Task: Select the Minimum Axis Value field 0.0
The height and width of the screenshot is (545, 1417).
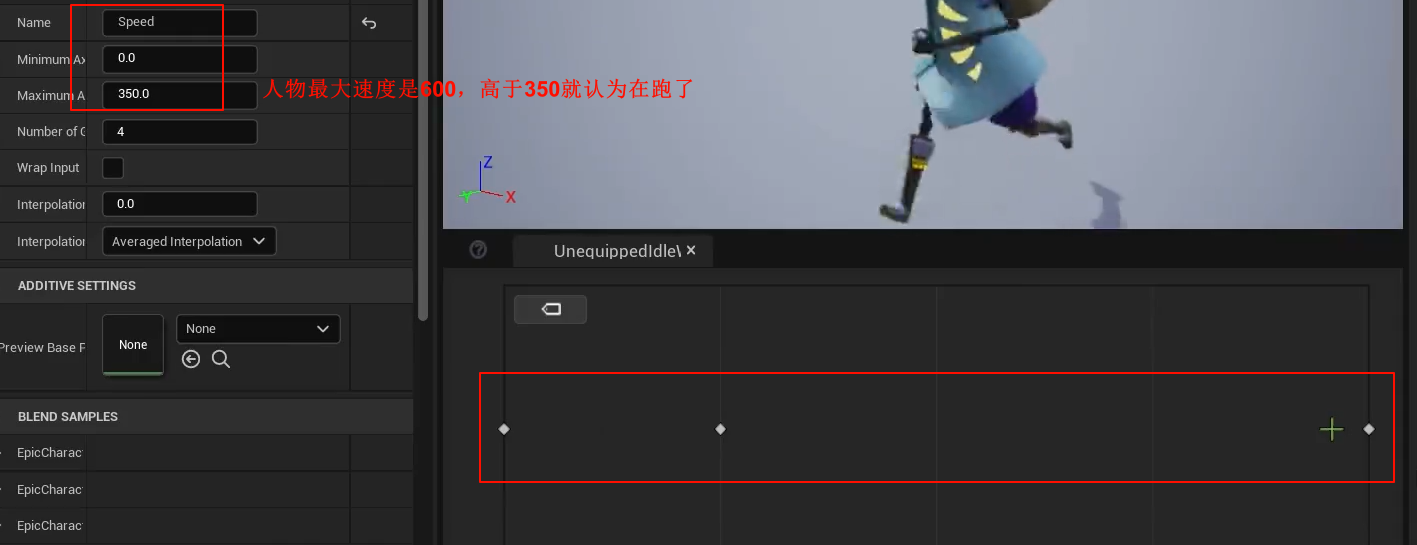Action: point(180,58)
